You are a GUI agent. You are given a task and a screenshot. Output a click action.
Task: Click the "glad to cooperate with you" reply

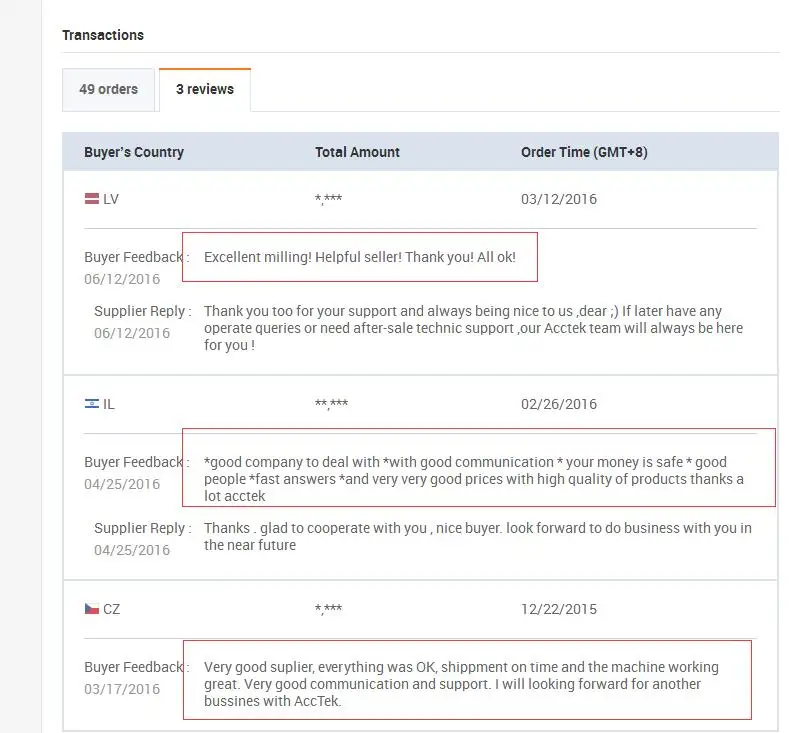click(477, 536)
